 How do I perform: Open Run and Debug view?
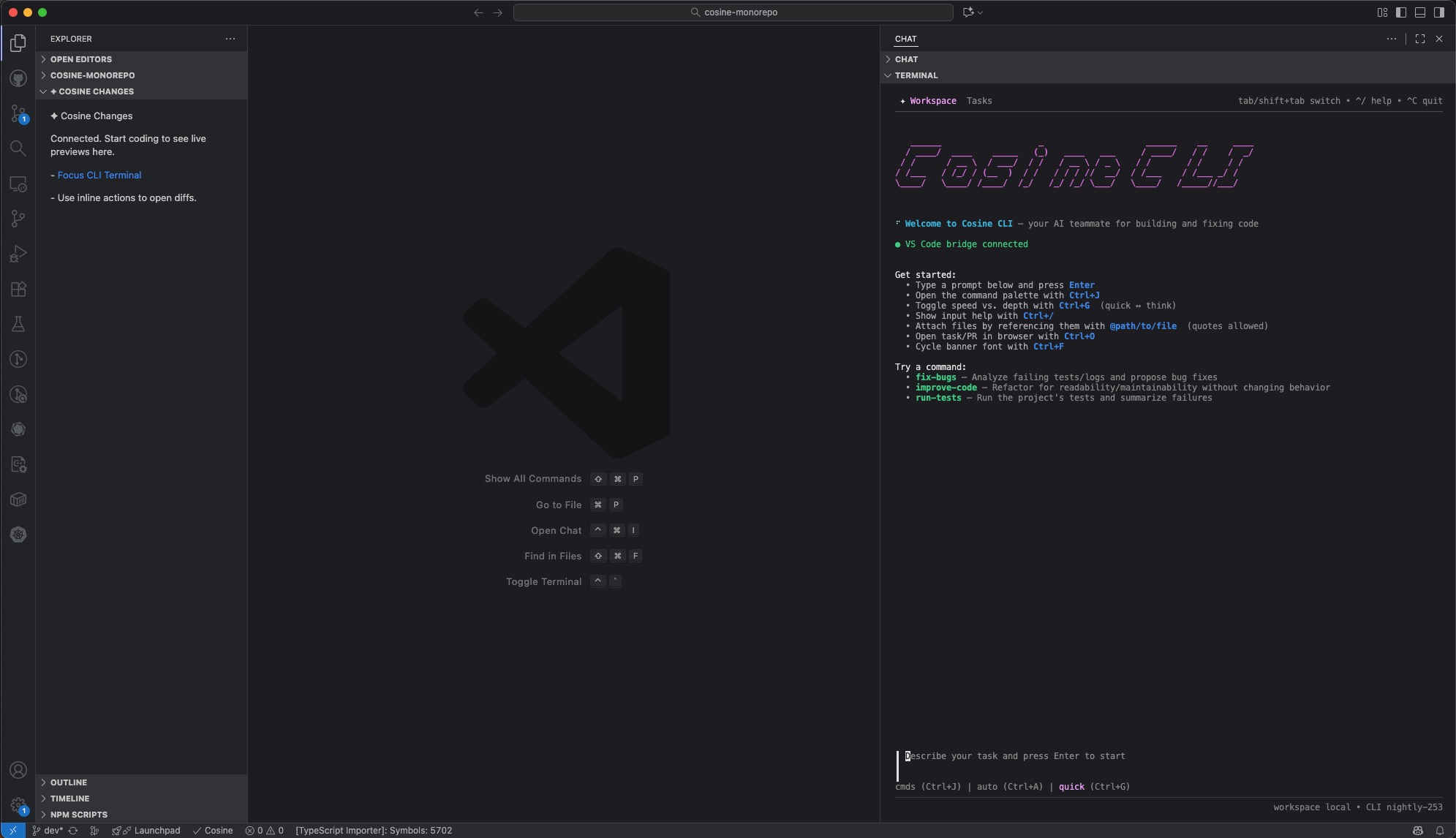pyautogui.click(x=18, y=254)
